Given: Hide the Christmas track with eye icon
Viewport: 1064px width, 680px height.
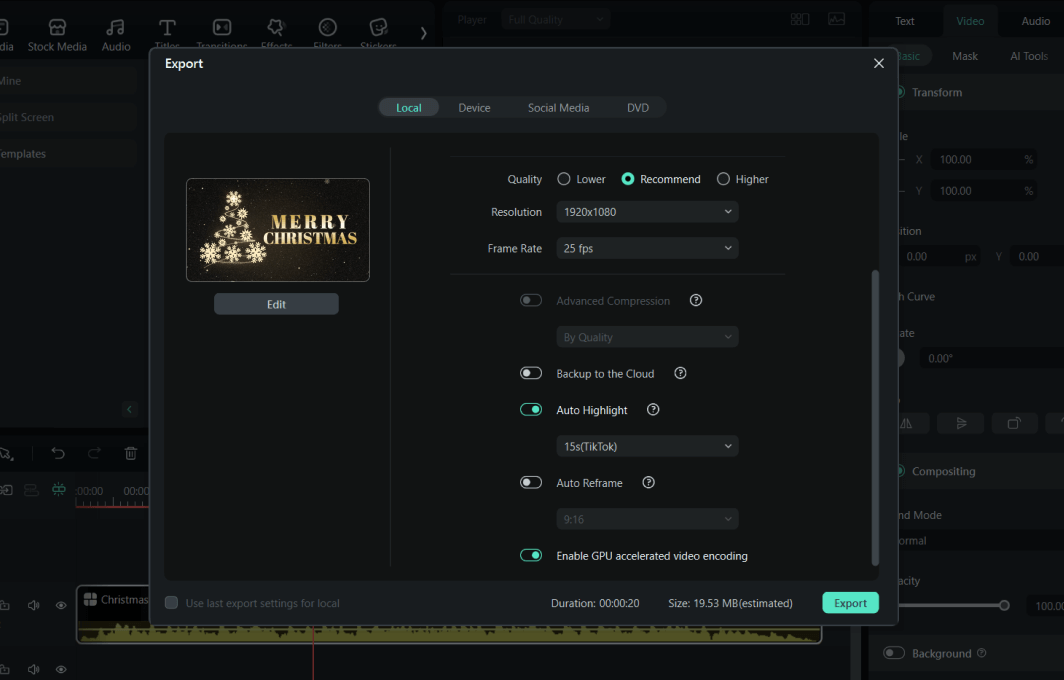Looking at the screenshot, I should (x=61, y=605).
